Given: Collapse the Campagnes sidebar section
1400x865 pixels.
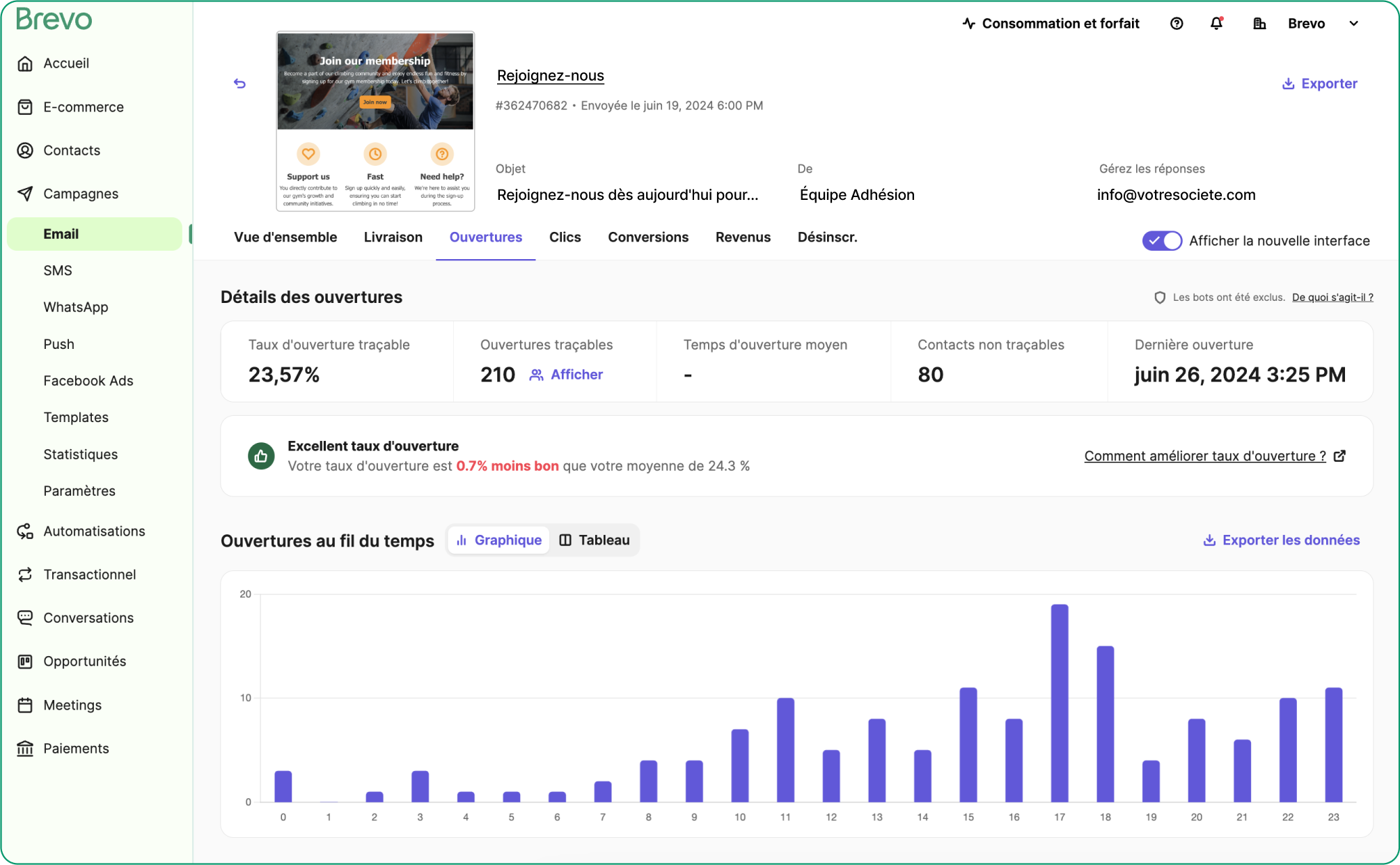Looking at the screenshot, I should coord(81,194).
